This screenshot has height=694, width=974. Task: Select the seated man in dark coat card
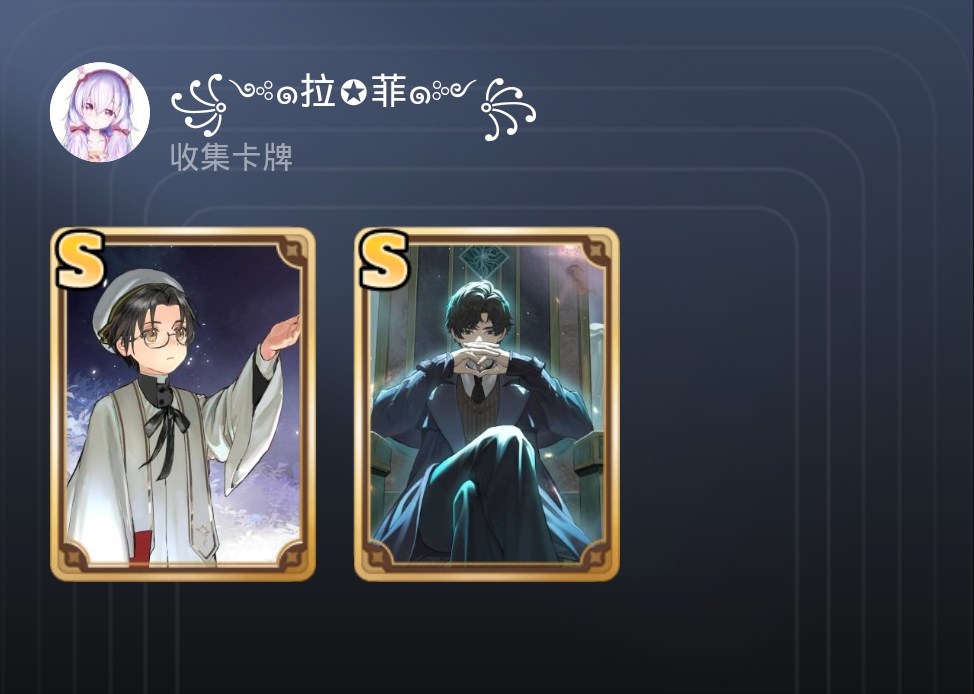point(486,404)
